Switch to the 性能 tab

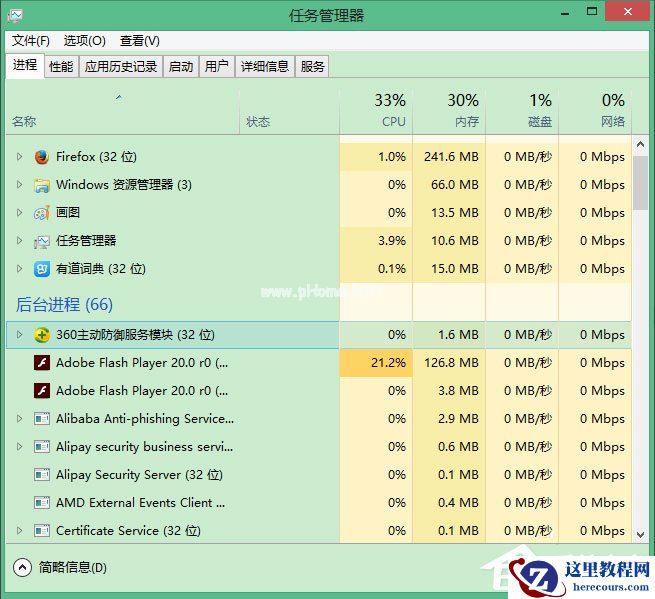(x=61, y=66)
